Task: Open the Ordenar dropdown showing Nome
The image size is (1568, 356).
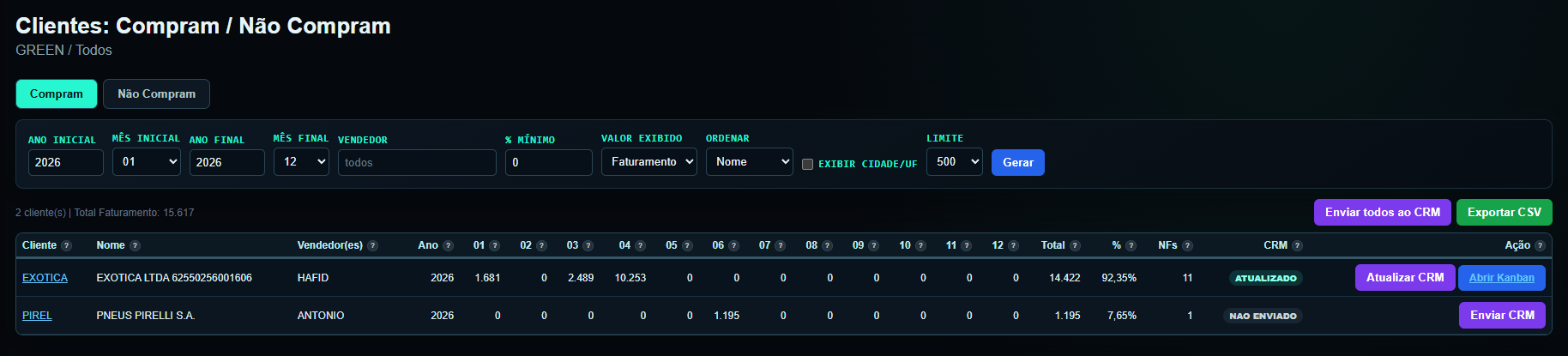Action: 750,161
